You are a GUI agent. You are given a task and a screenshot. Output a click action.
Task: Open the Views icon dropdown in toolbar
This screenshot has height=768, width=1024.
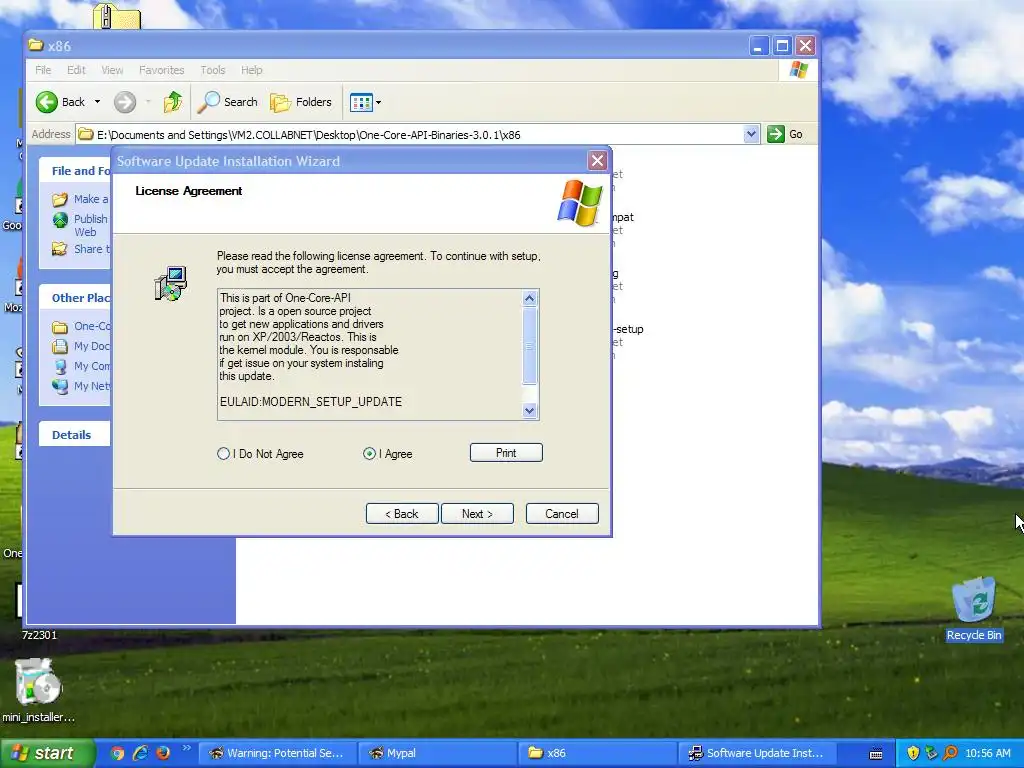pyautogui.click(x=365, y=102)
